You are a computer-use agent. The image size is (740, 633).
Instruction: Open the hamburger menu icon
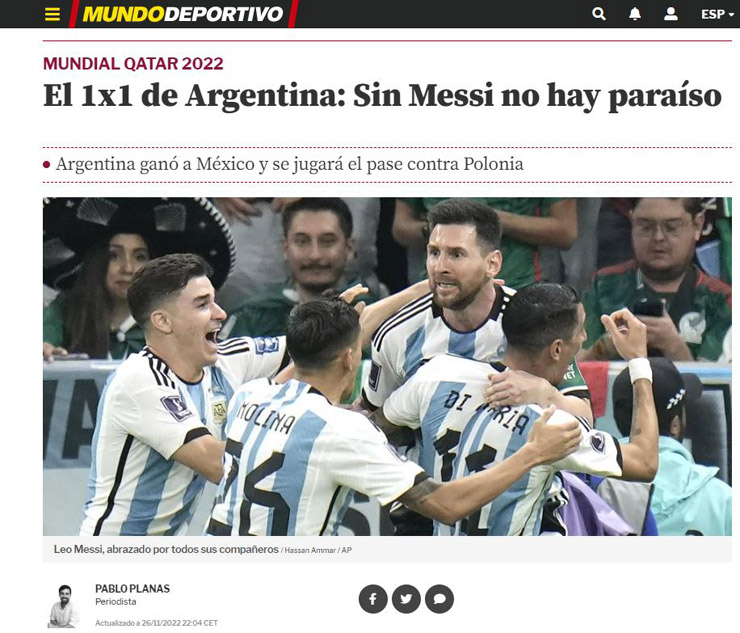pos(52,14)
